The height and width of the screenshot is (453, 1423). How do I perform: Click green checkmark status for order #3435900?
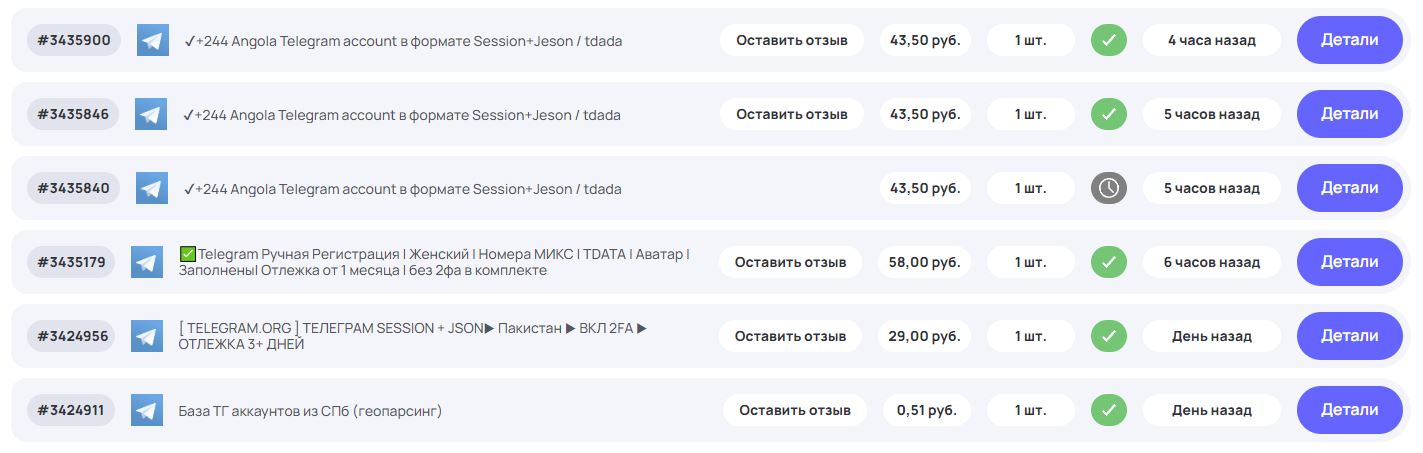(x=1108, y=40)
